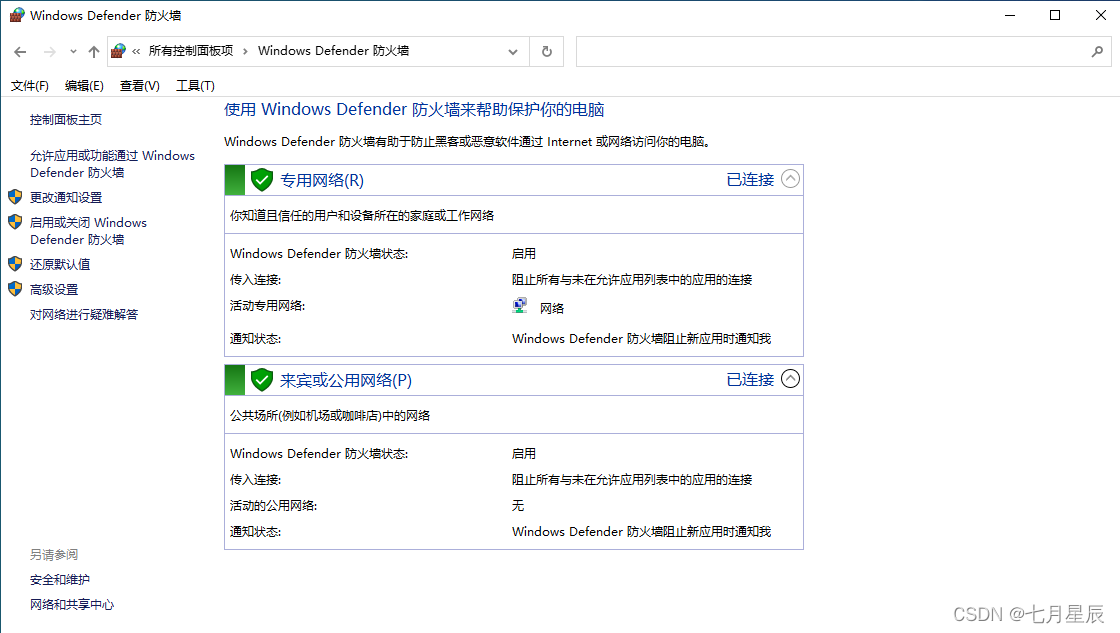This screenshot has width=1120, height=633.
Task: Open the 编辑(E) menu
Action: coord(84,86)
